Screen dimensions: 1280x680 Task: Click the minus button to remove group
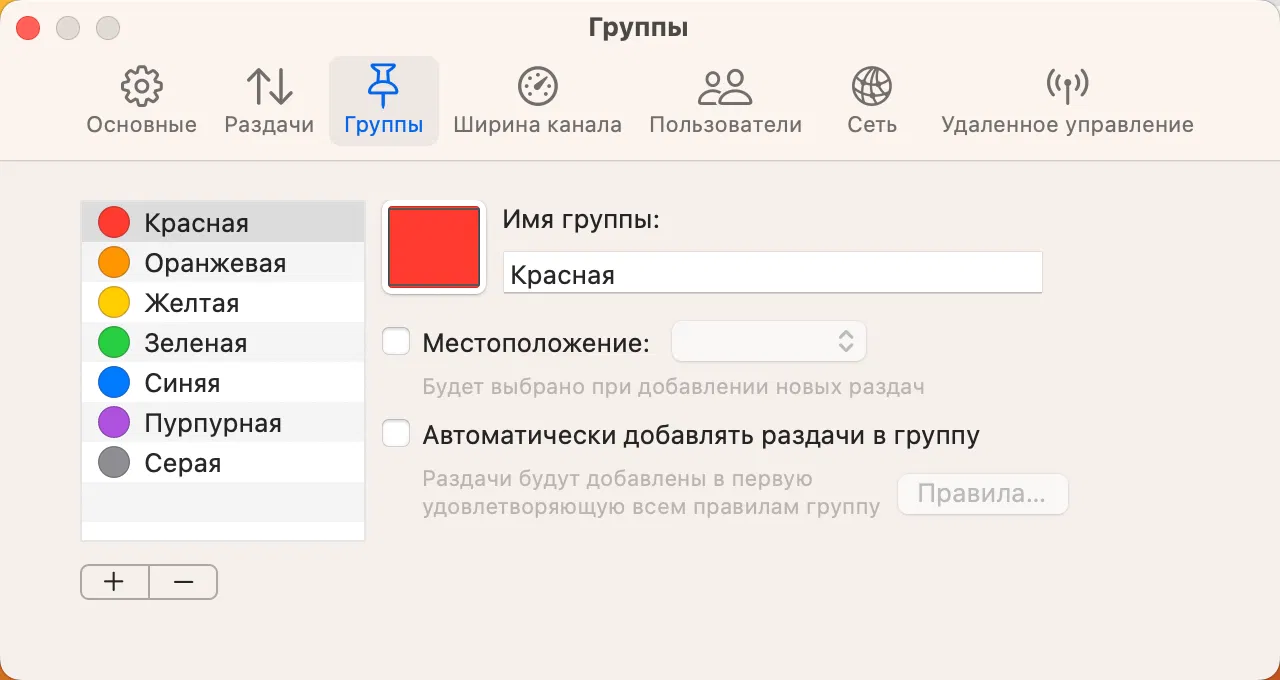pyautogui.click(x=183, y=582)
